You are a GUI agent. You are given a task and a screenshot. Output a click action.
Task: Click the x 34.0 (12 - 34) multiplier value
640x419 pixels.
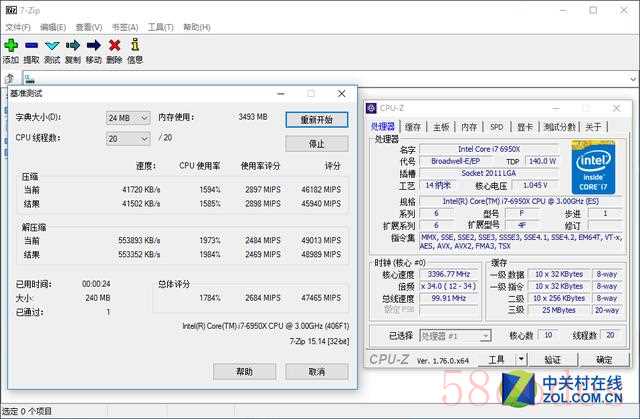point(449,286)
